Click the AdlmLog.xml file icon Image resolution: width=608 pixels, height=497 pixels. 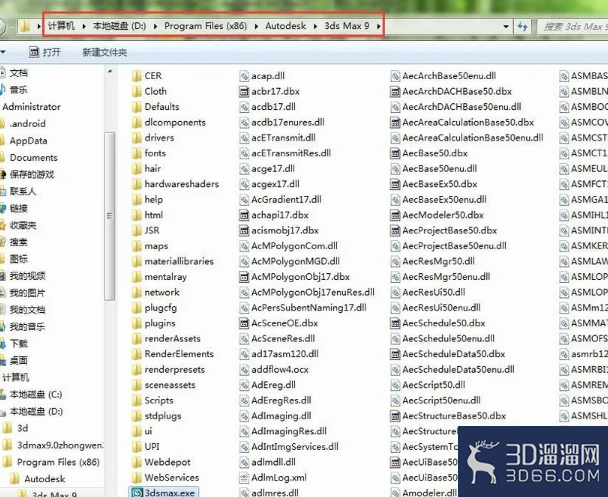244,478
